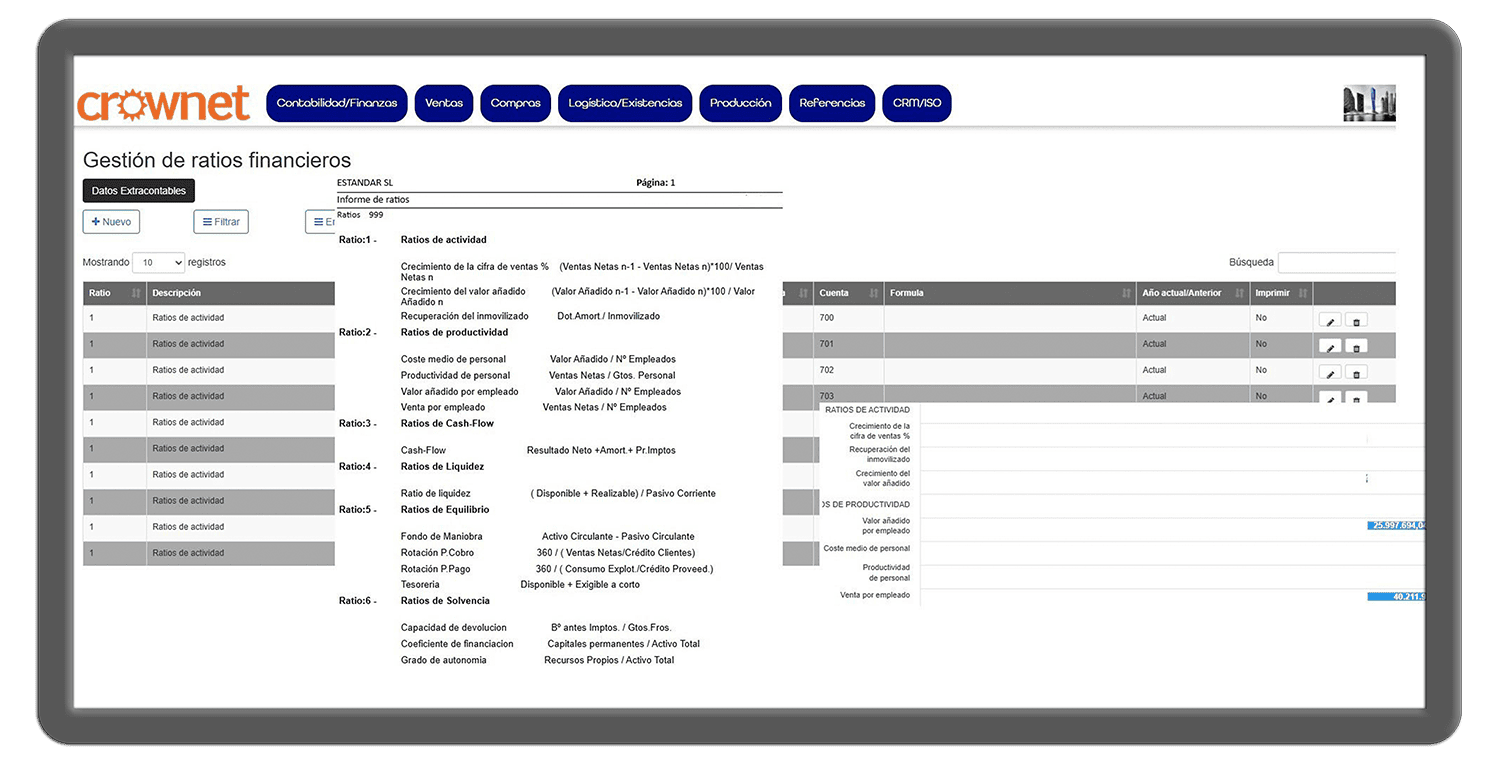Sort by Imprimir column sort icon
This screenshot has width=1500, height=763.
[x=1300, y=293]
